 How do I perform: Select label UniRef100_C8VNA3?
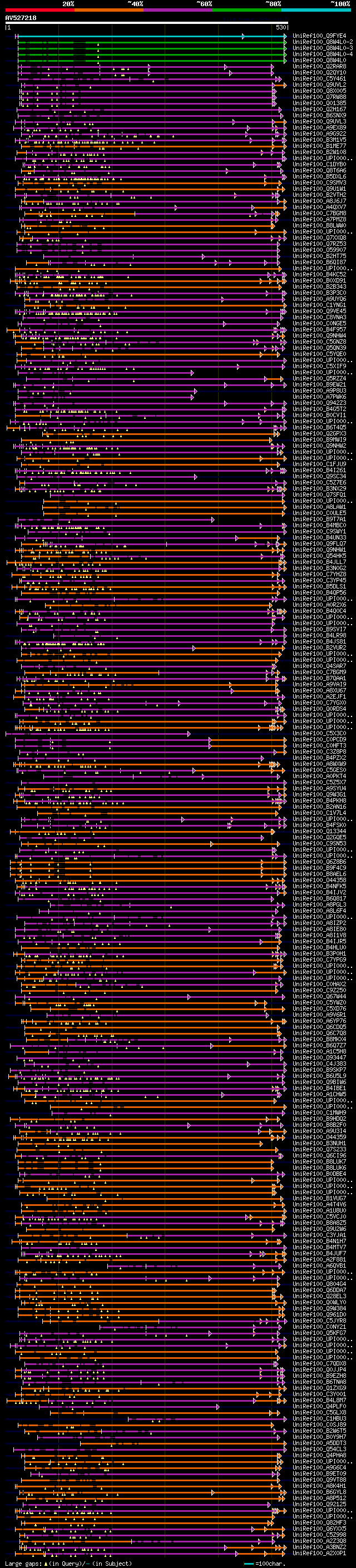[319, 318]
